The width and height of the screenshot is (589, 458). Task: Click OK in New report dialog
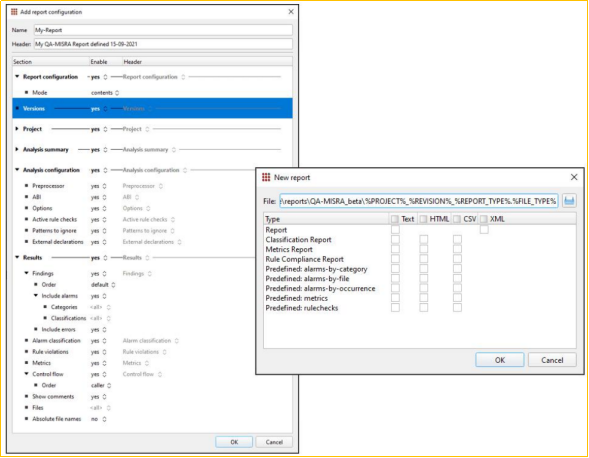pos(500,360)
